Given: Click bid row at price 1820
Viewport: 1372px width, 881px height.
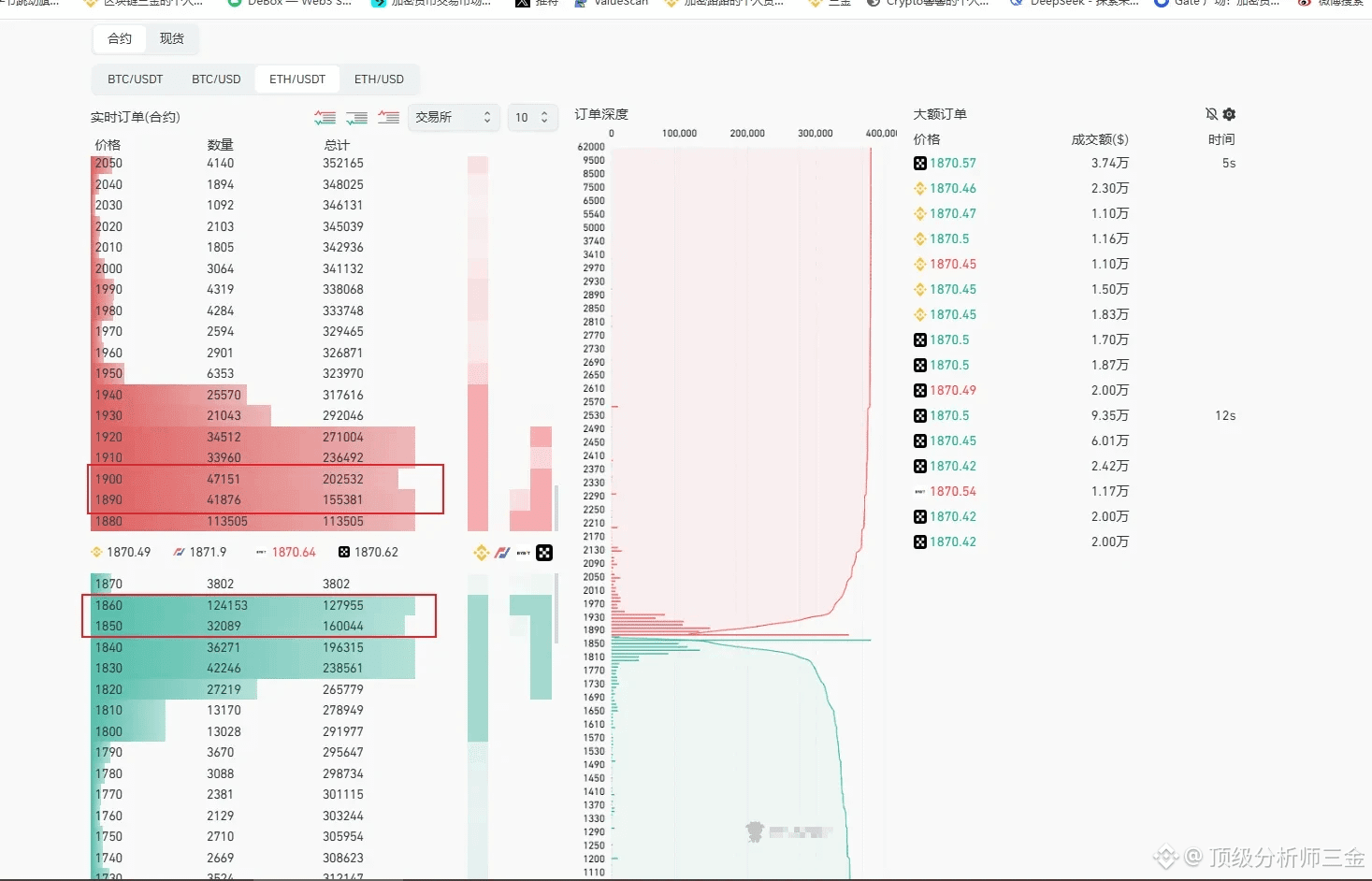Looking at the screenshot, I should pos(253,689).
